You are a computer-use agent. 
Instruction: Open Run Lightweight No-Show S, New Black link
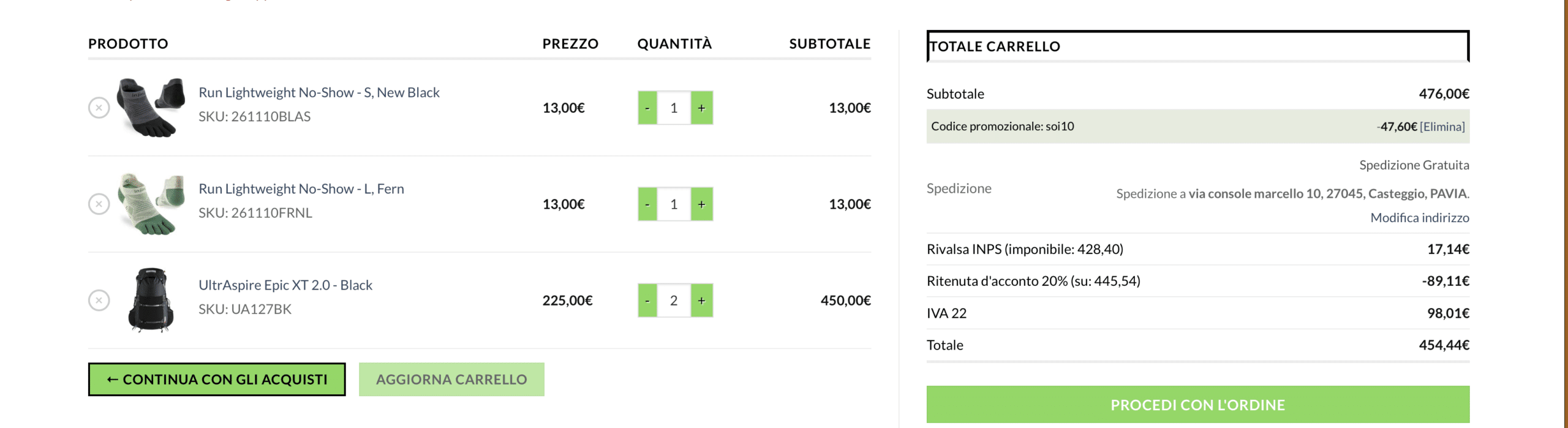tap(318, 92)
